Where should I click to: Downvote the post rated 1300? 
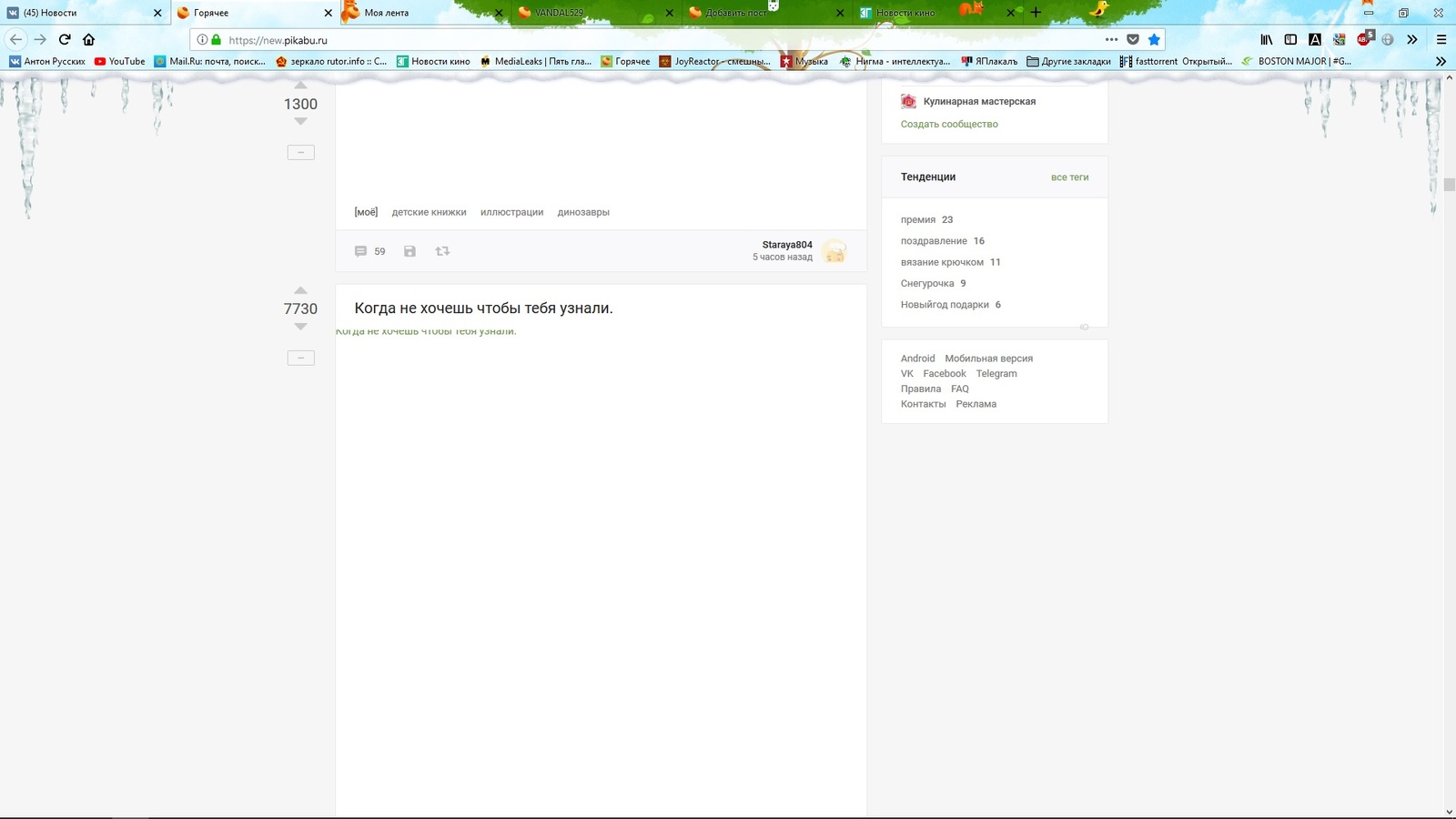300,122
